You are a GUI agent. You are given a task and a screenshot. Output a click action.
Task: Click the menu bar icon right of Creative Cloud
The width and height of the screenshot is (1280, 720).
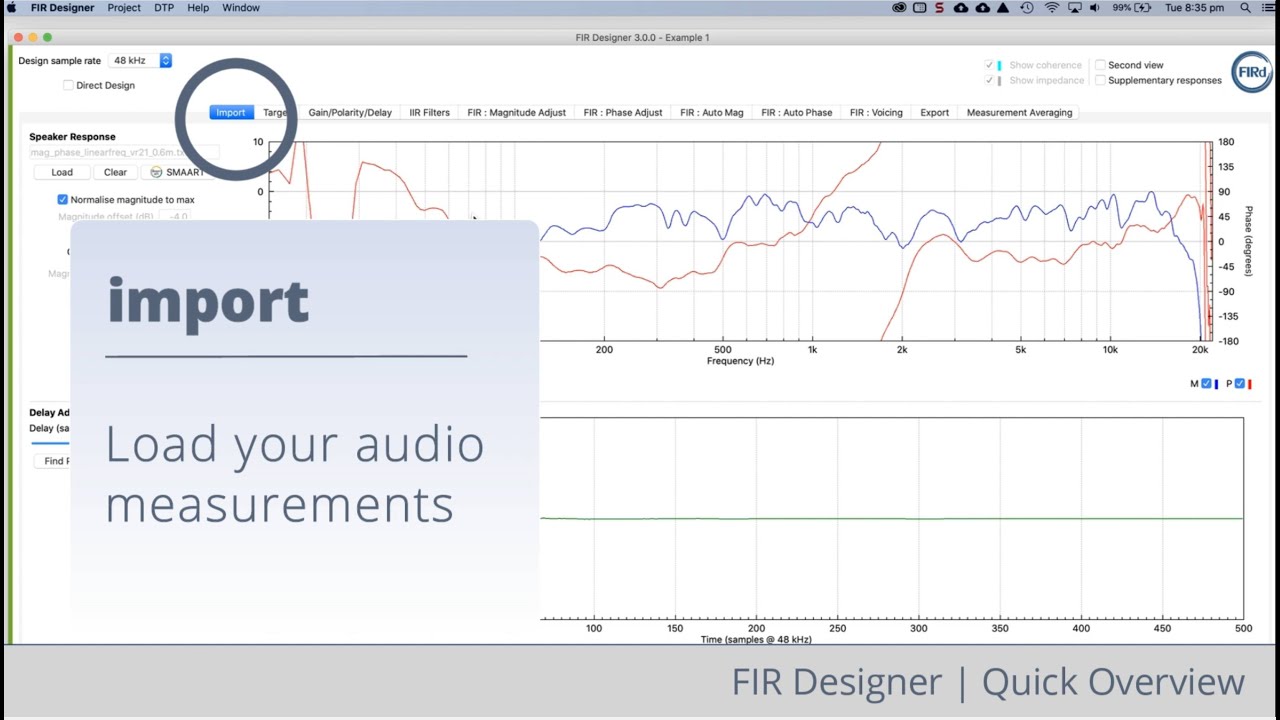(919, 7)
